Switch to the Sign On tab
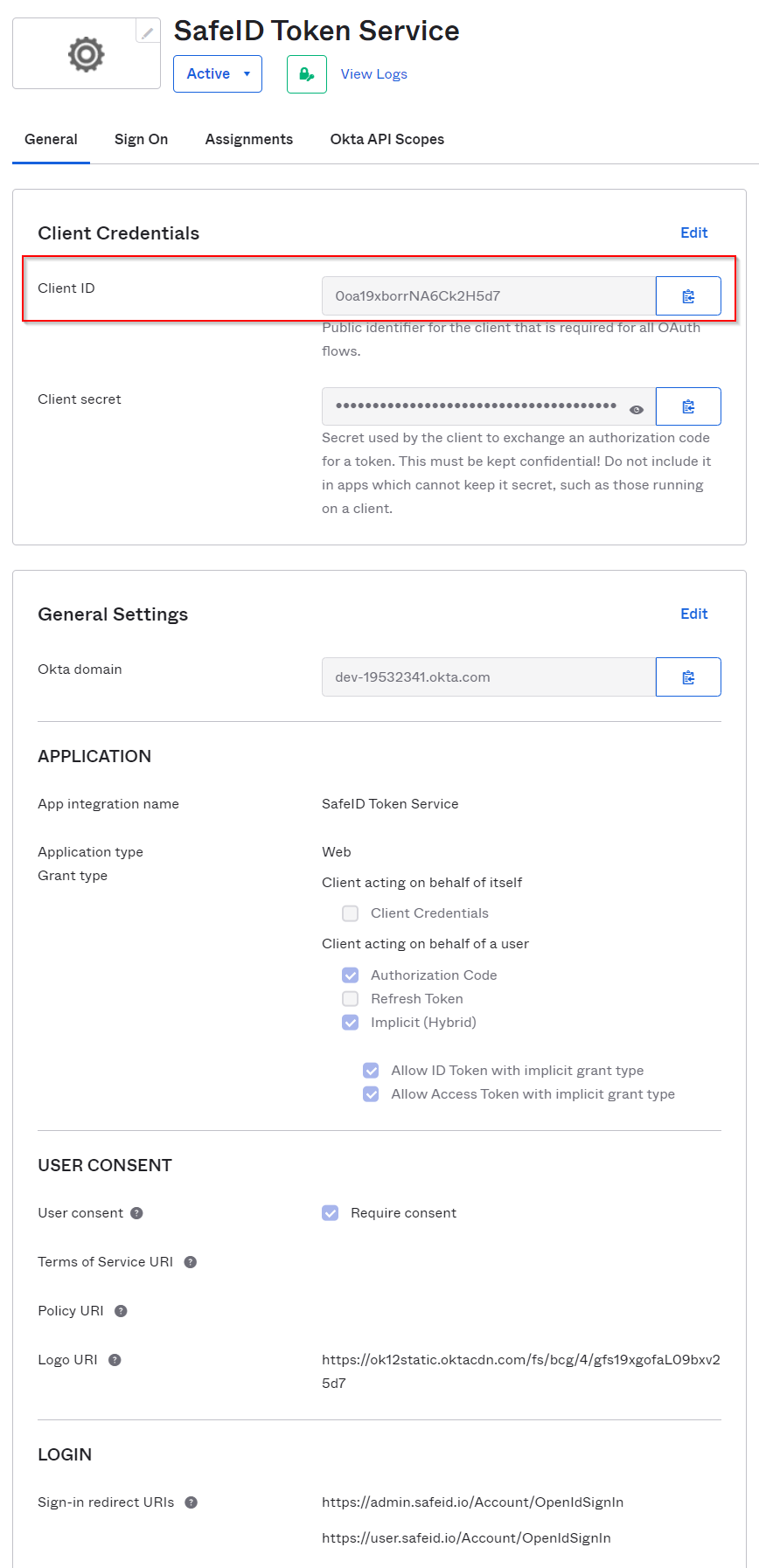The width and height of the screenshot is (759, 1568). click(x=141, y=140)
